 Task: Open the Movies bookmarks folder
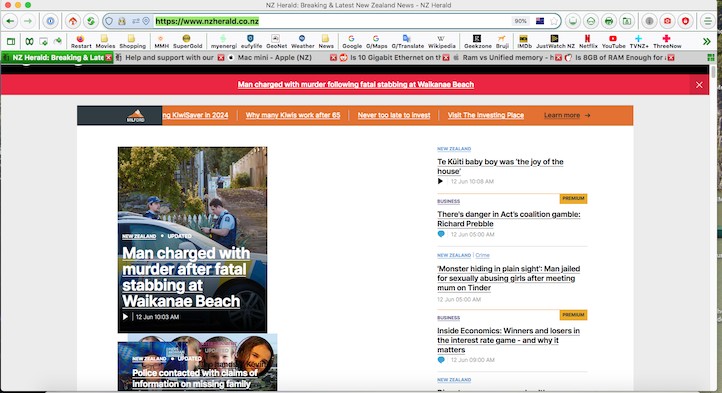click(105, 42)
